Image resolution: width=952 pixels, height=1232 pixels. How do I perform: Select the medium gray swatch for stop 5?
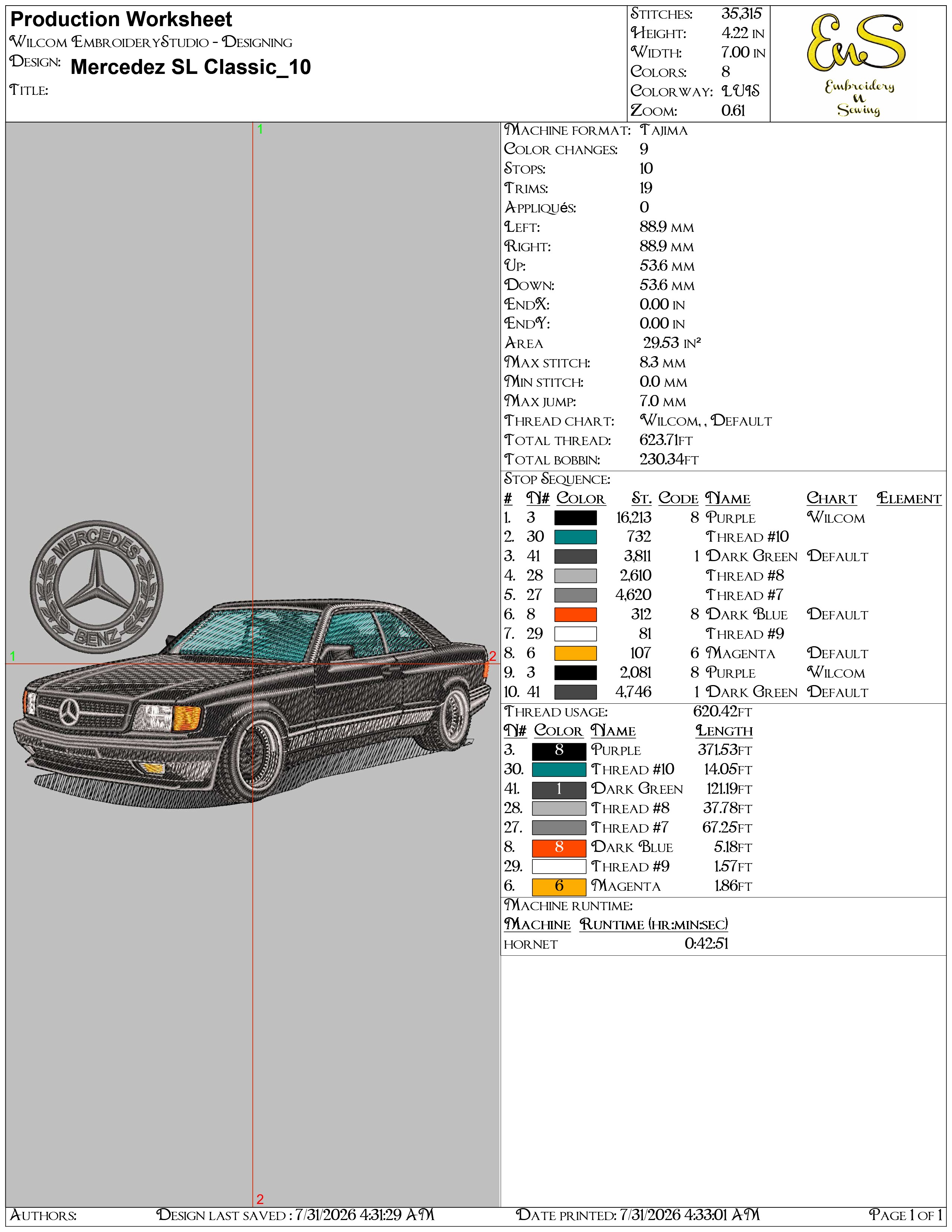click(575, 595)
